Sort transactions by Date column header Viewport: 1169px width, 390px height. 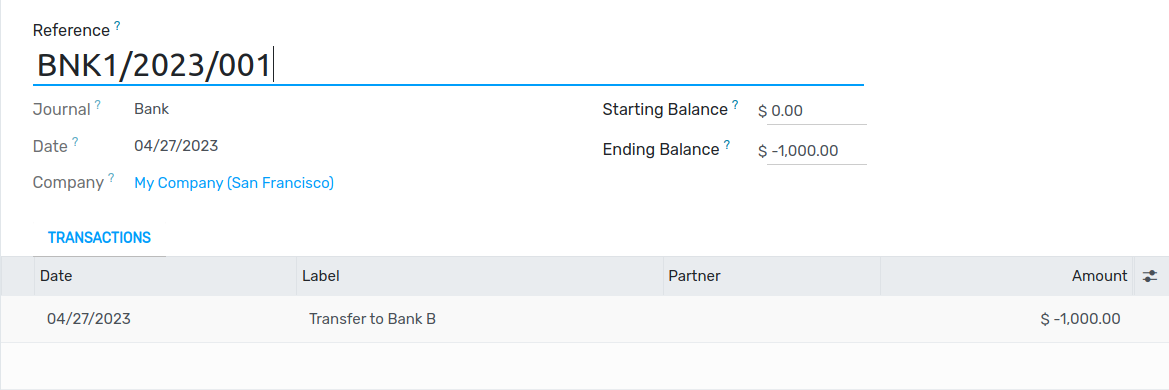(x=166, y=276)
